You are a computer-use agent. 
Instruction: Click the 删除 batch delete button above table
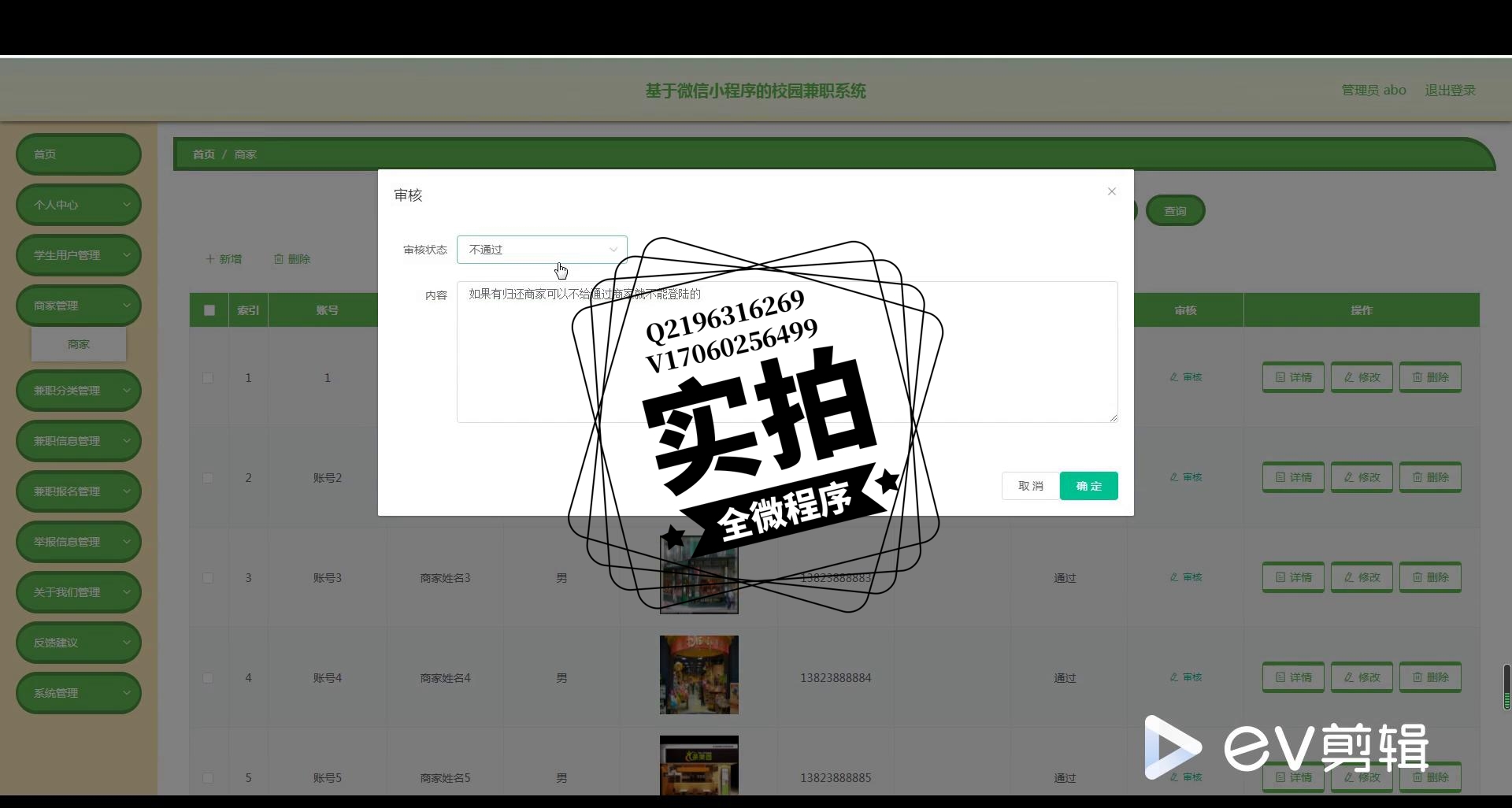292,259
